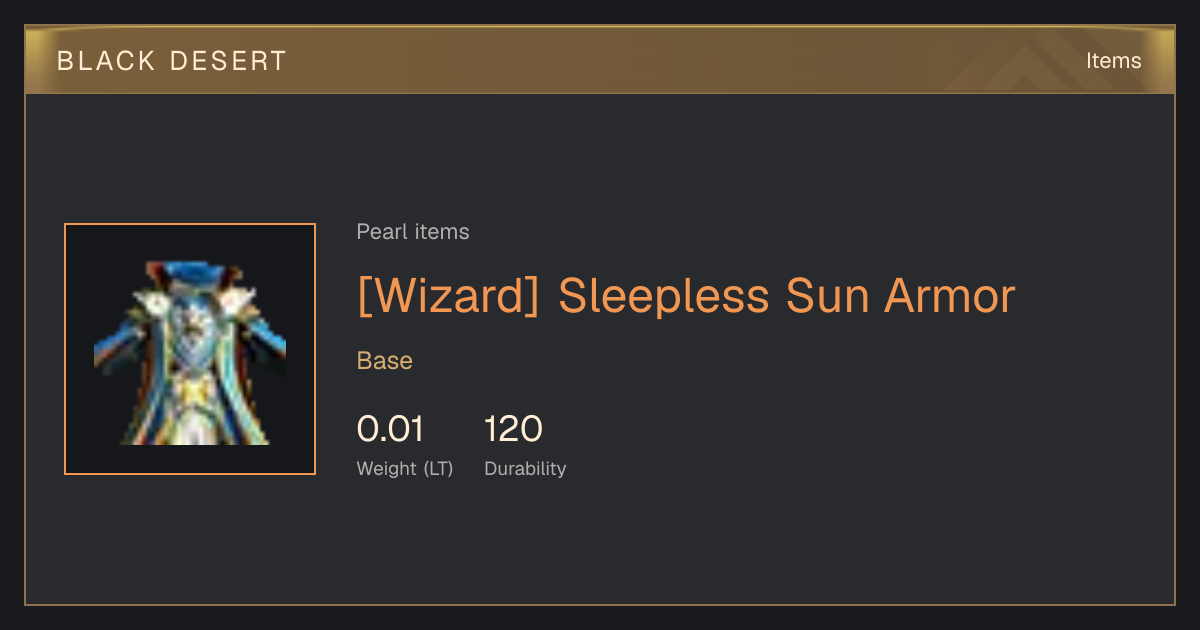Screen dimensions: 1200x630
Task: Click the blue hat on the armor icon
Action: [195, 272]
